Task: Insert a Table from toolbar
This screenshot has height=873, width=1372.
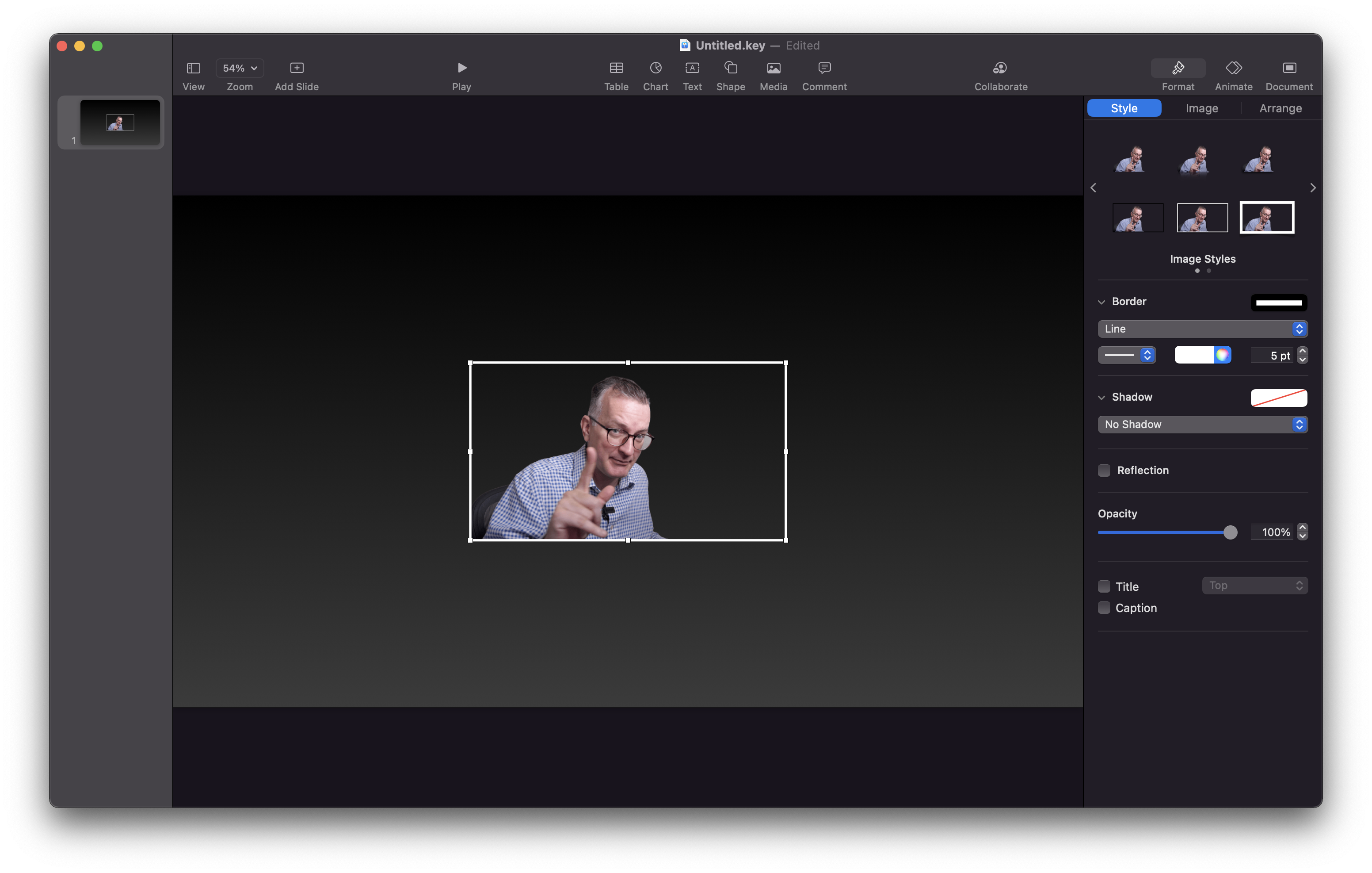Action: point(616,68)
